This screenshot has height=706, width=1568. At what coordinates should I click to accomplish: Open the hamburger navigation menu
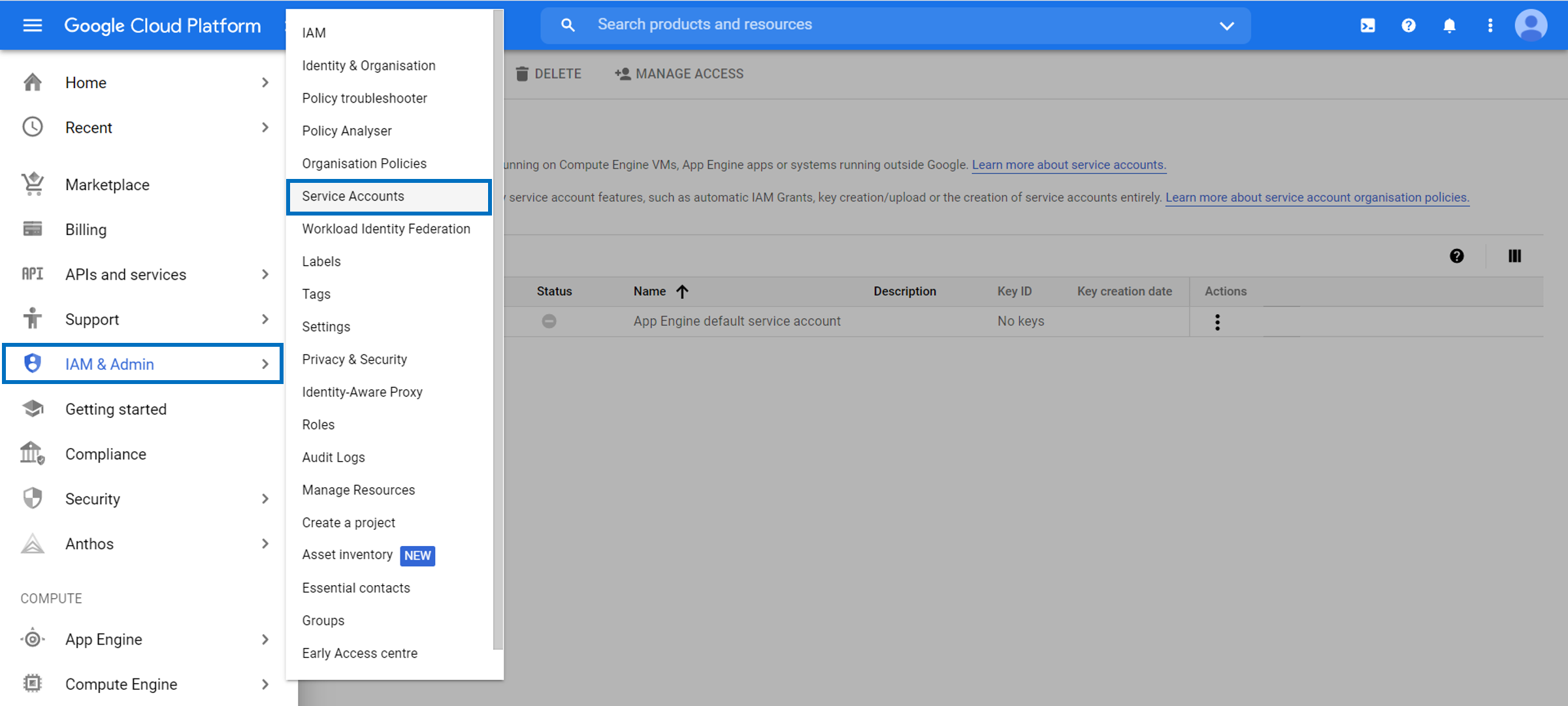point(32,25)
